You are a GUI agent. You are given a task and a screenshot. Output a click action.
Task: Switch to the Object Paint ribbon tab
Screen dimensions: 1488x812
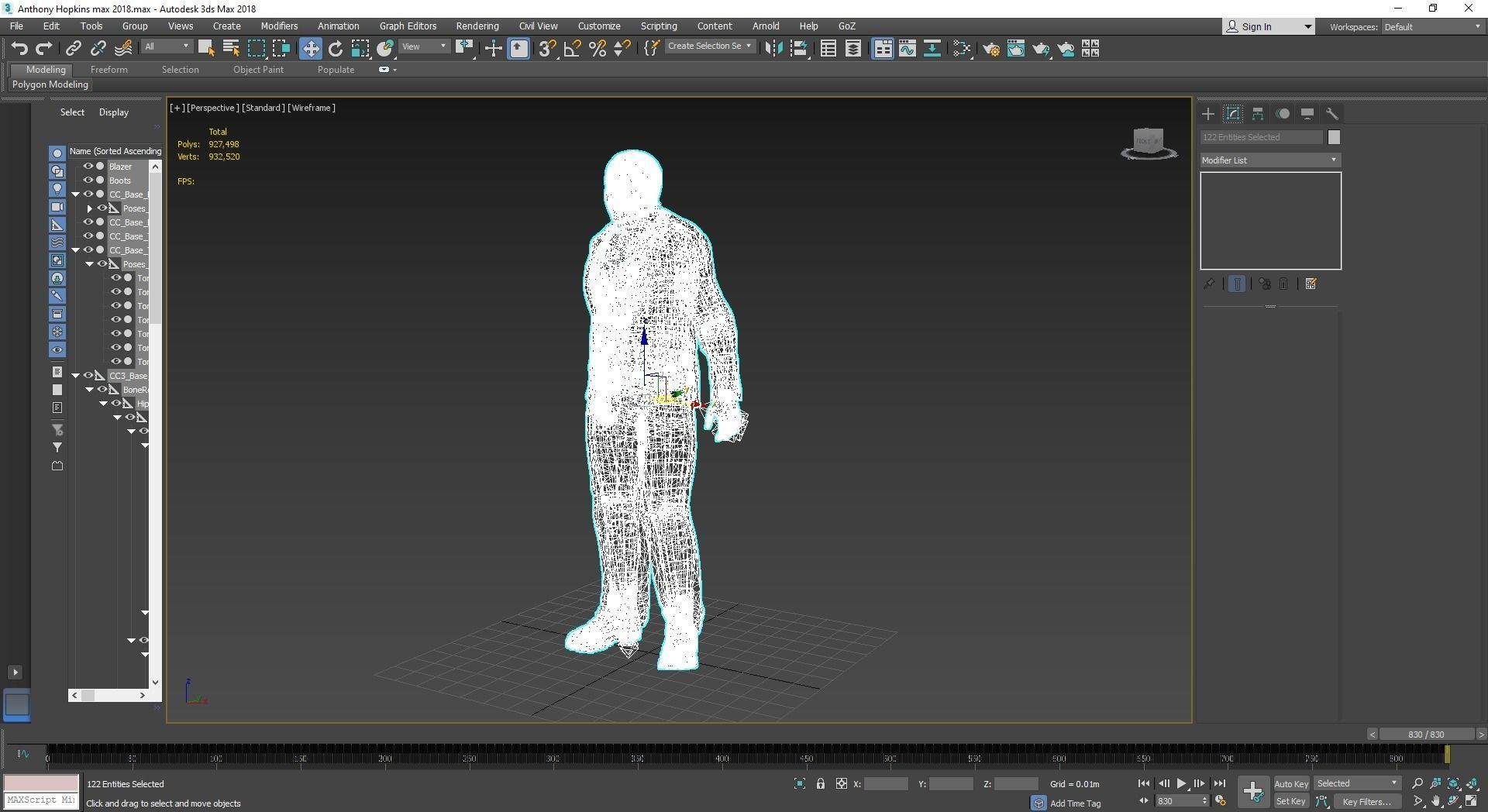[x=258, y=70]
